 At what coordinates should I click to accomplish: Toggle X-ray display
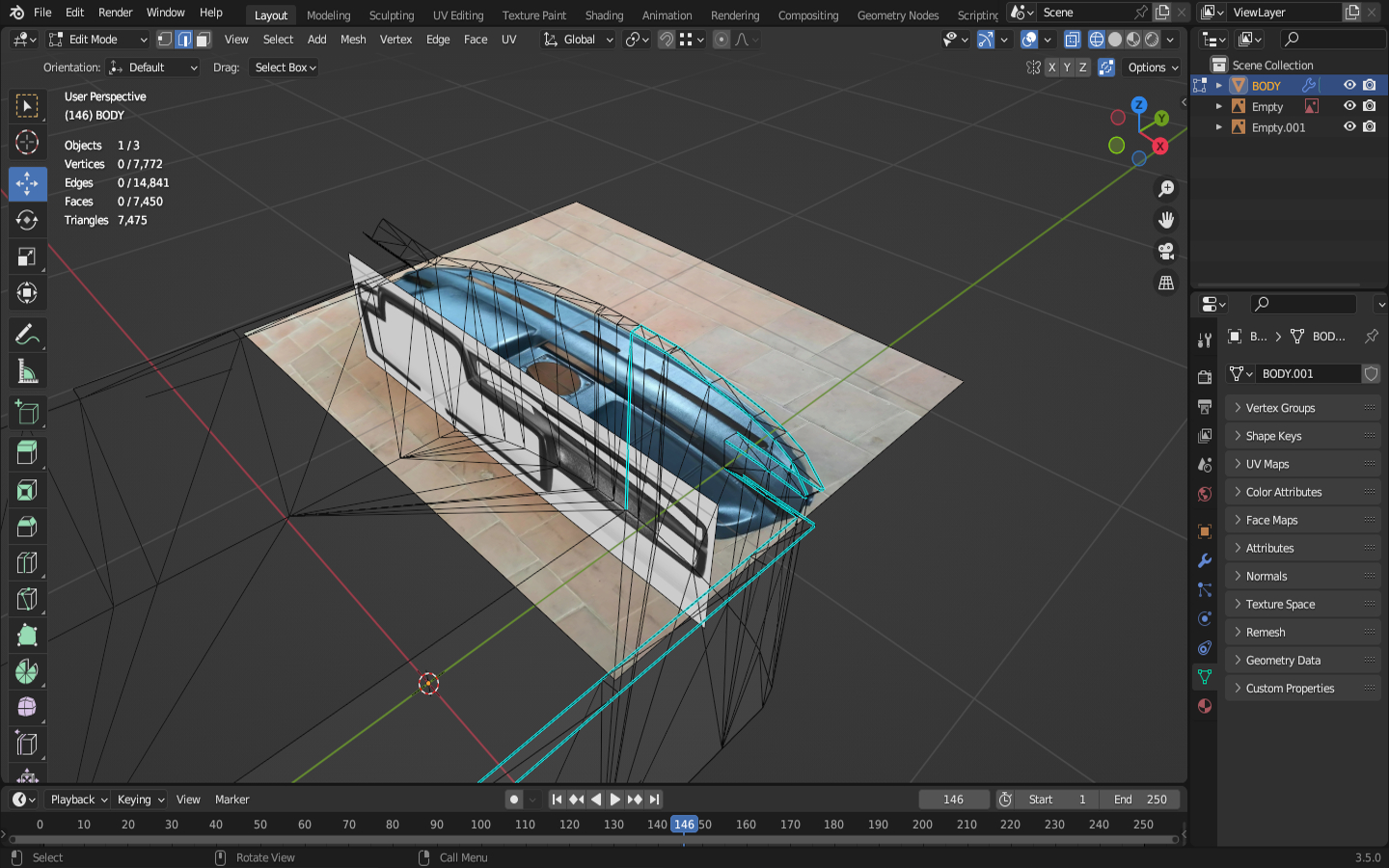1073,40
